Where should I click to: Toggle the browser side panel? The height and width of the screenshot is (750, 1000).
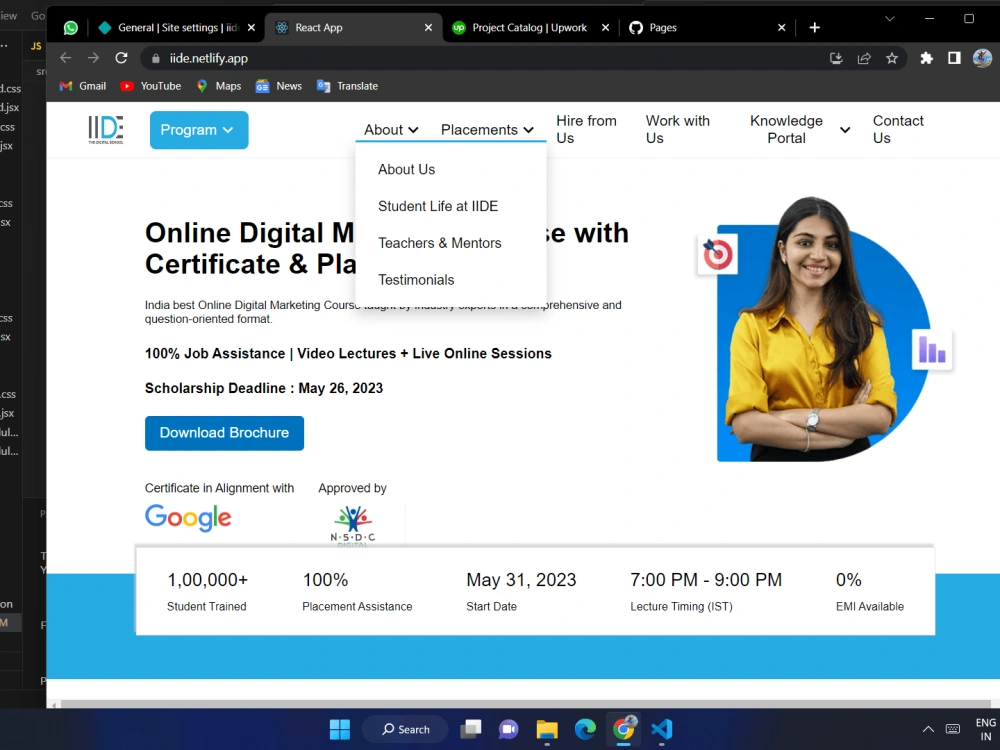click(954, 58)
